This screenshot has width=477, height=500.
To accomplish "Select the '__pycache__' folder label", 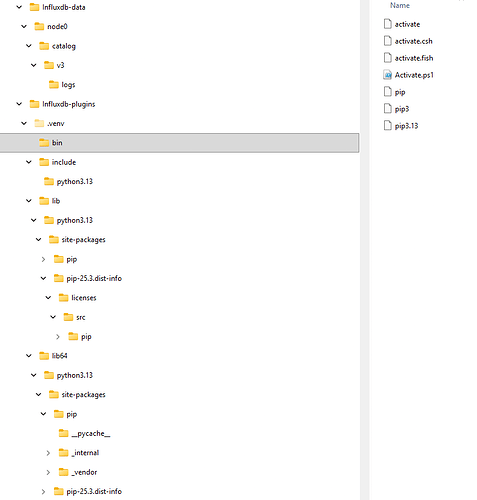I will pos(91,434).
